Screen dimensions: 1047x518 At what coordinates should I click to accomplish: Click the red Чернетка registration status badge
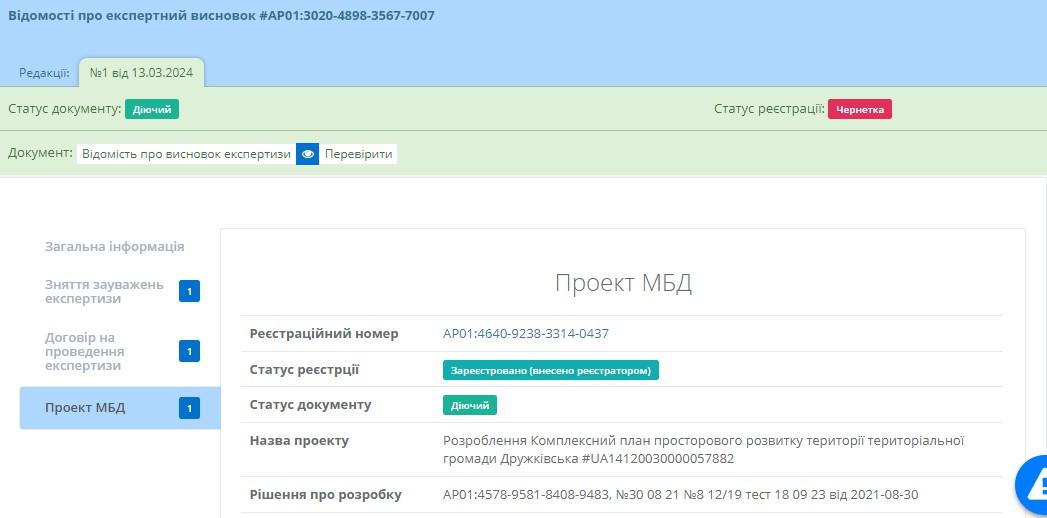coord(859,109)
